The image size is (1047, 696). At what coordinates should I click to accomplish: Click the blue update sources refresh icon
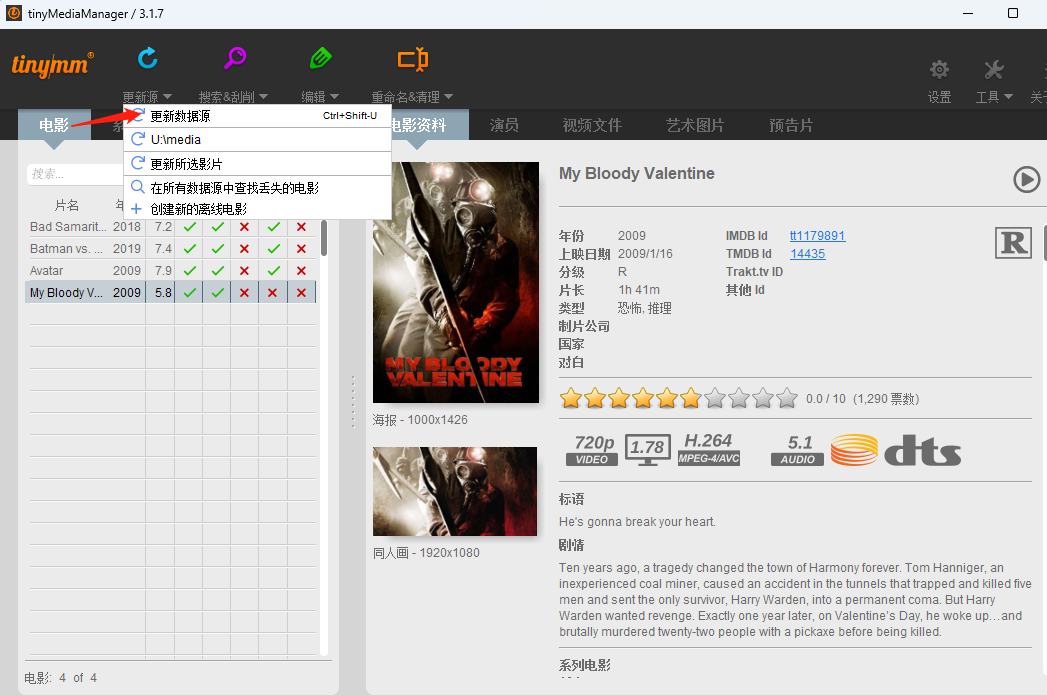click(x=148, y=59)
